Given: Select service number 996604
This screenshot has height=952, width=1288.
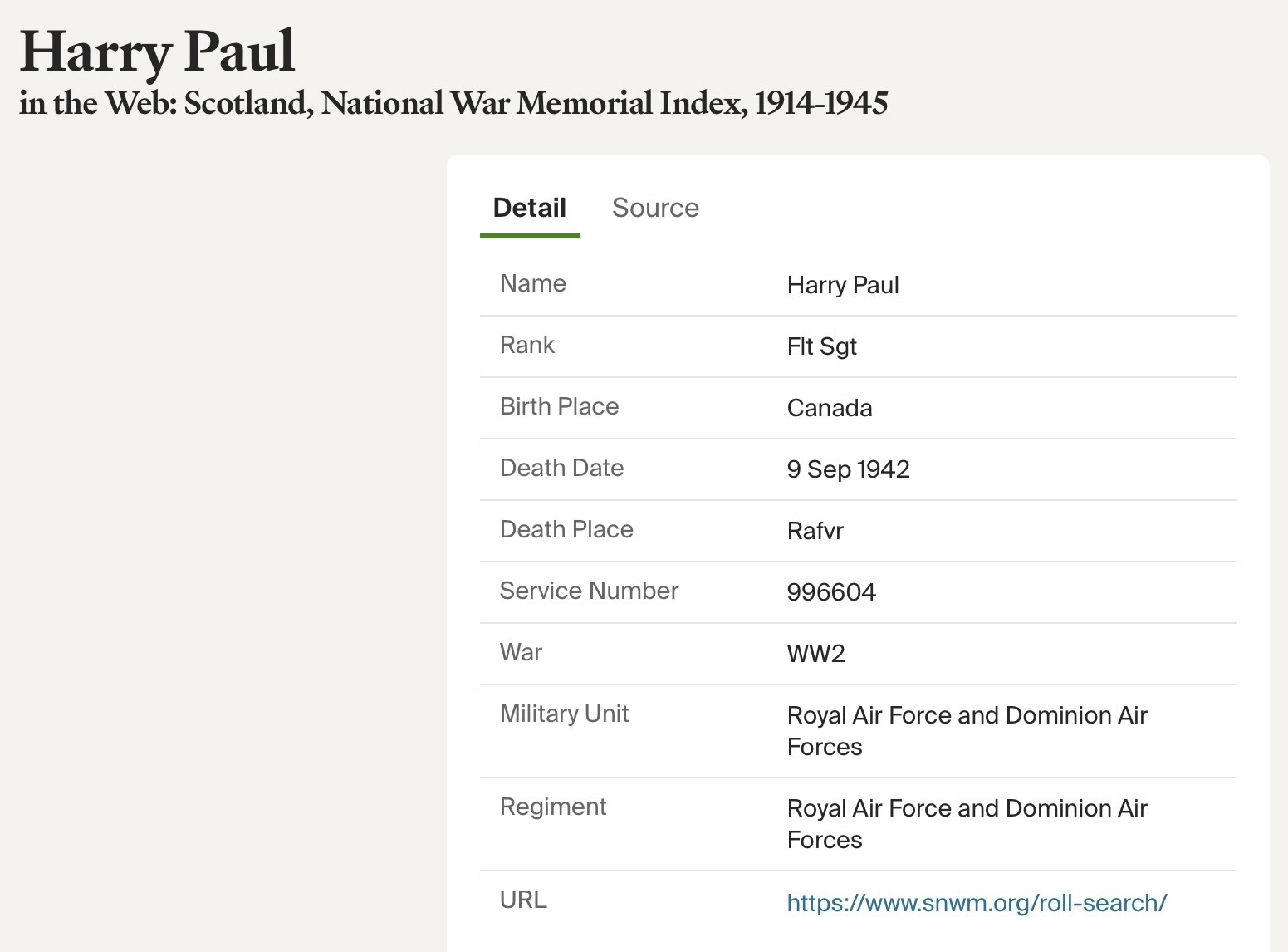Looking at the screenshot, I should point(831,592).
